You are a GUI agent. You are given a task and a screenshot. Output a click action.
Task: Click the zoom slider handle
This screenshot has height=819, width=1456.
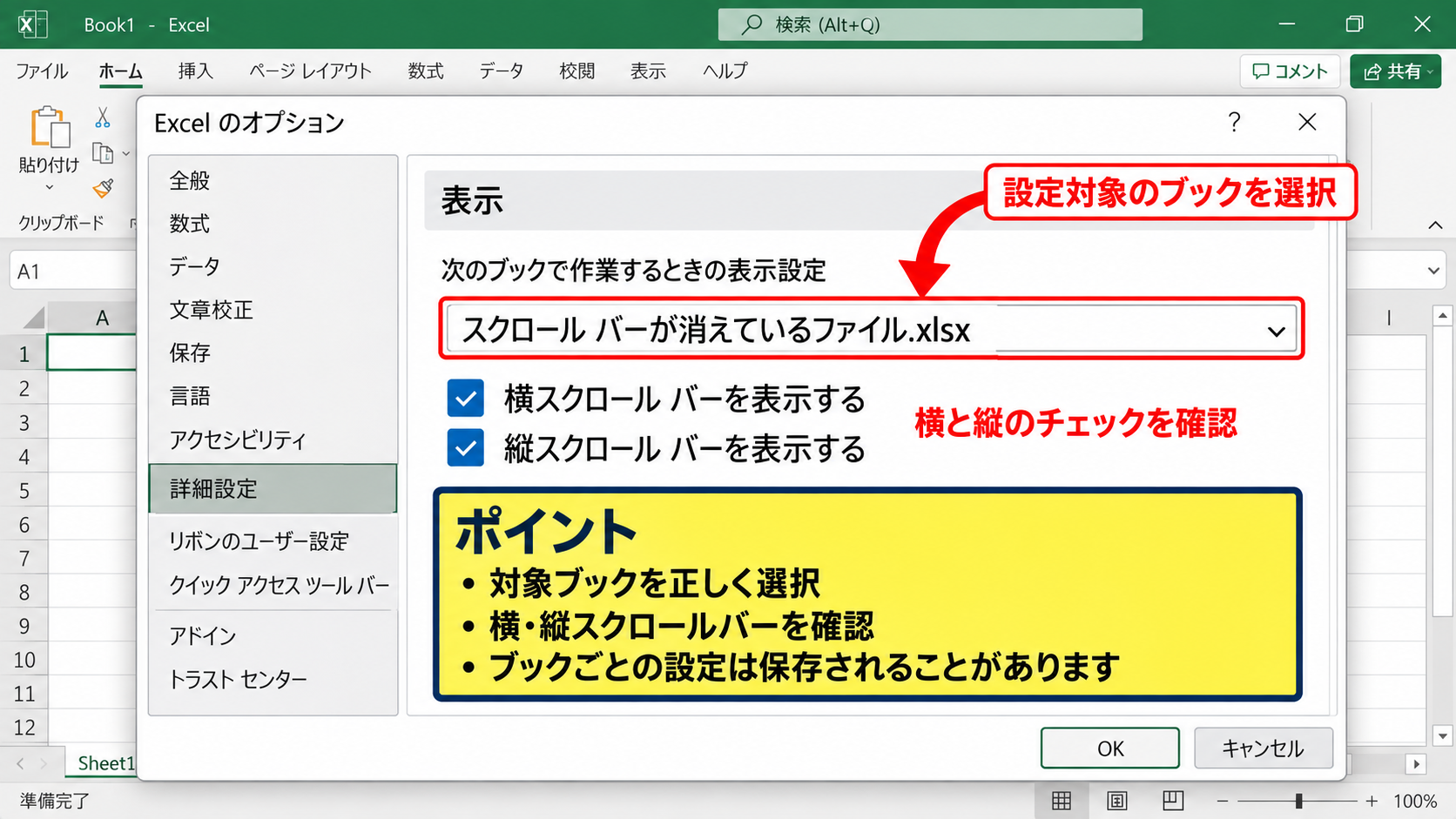pos(1298,801)
